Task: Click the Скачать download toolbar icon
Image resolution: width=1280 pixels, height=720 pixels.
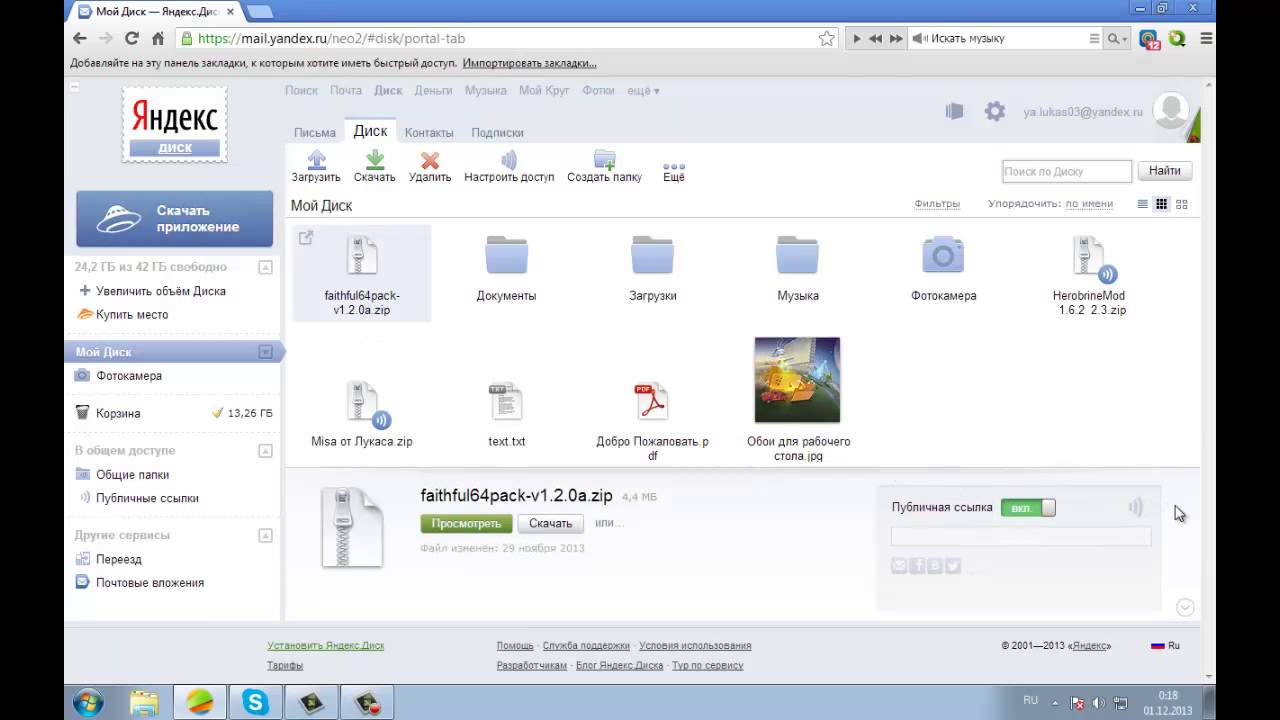Action: pos(375,160)
